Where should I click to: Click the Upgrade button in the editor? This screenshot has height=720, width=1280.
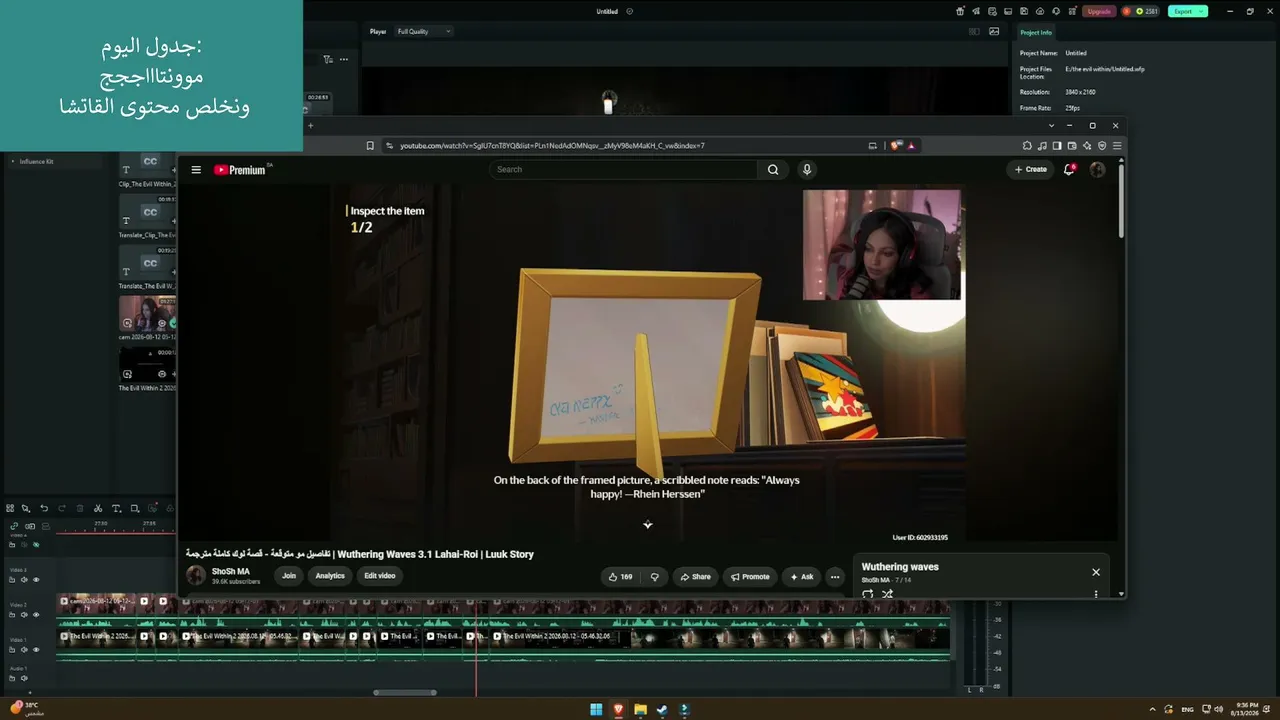1099,11
